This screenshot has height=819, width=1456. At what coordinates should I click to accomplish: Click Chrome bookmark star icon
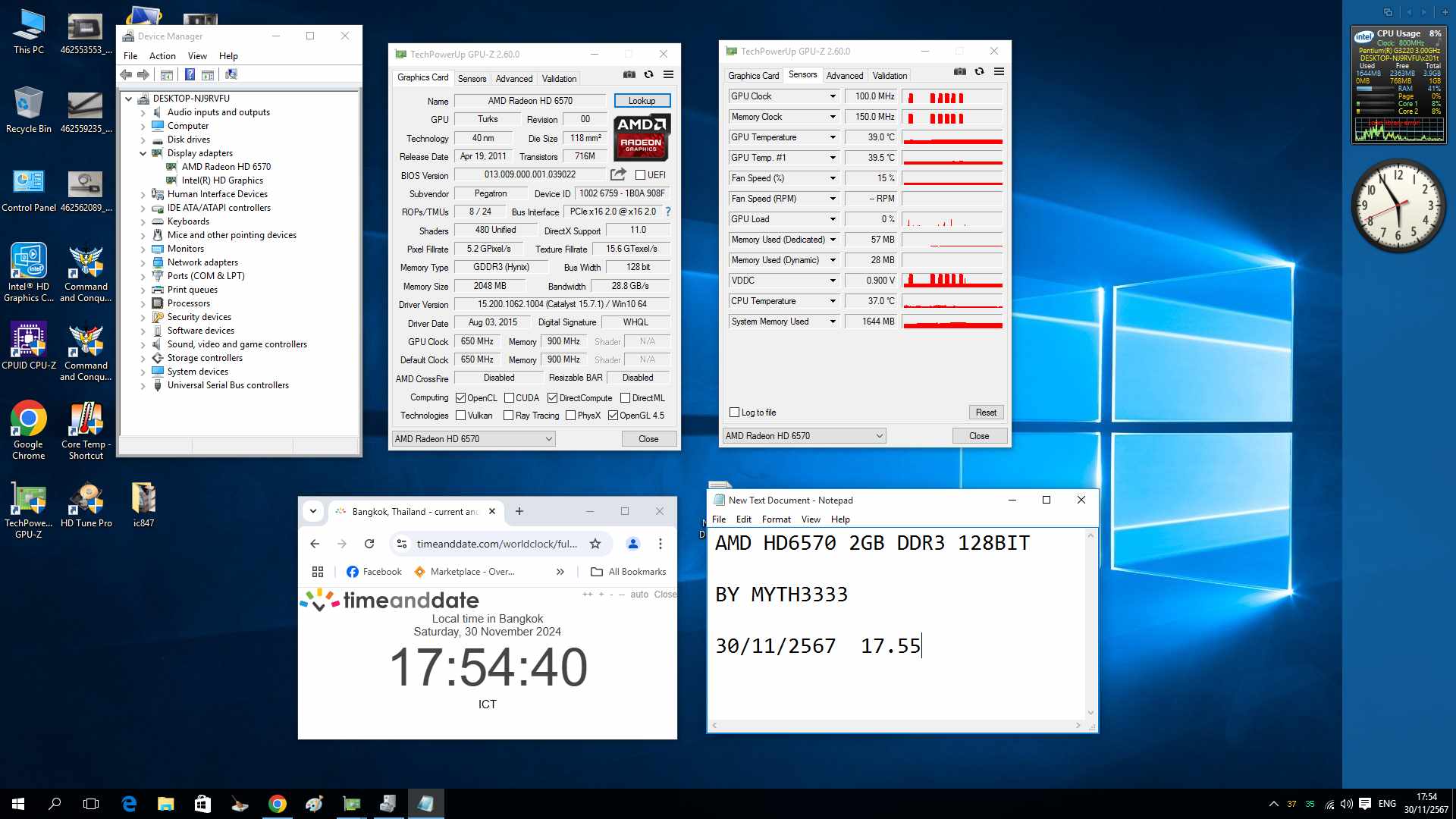(x=595, y=544)
